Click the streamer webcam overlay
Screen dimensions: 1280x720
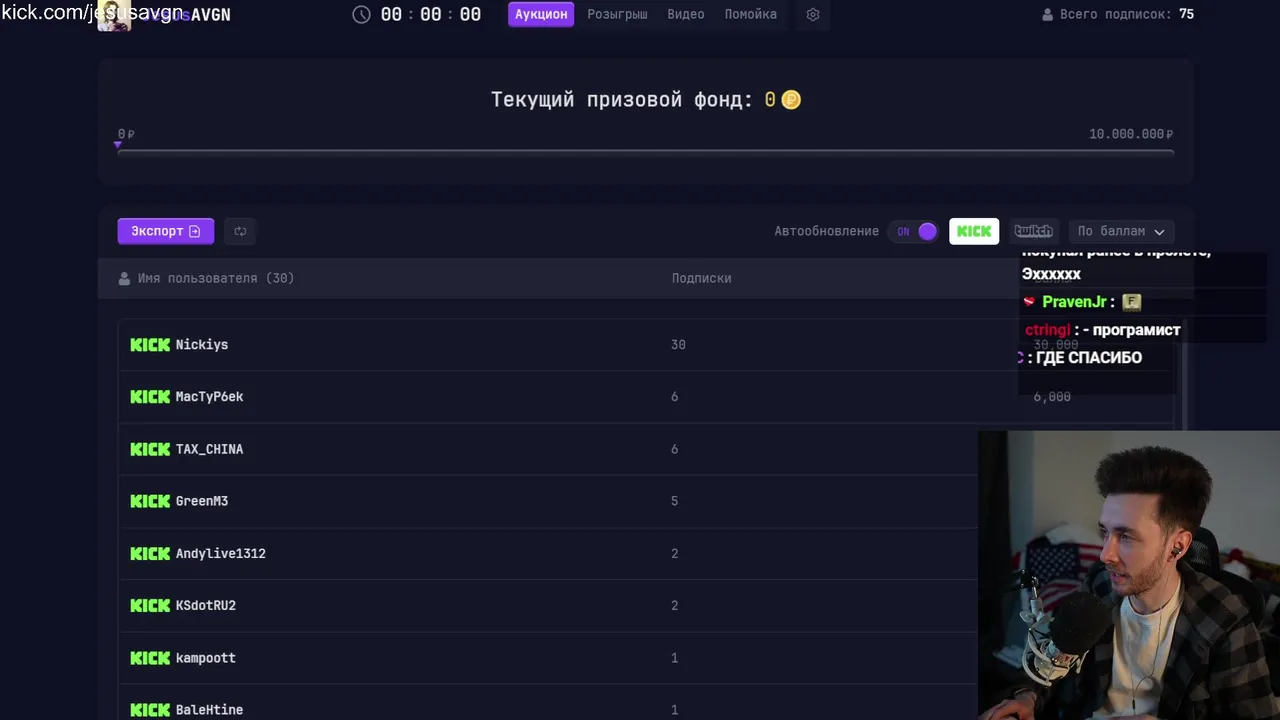coord(1129,575)
